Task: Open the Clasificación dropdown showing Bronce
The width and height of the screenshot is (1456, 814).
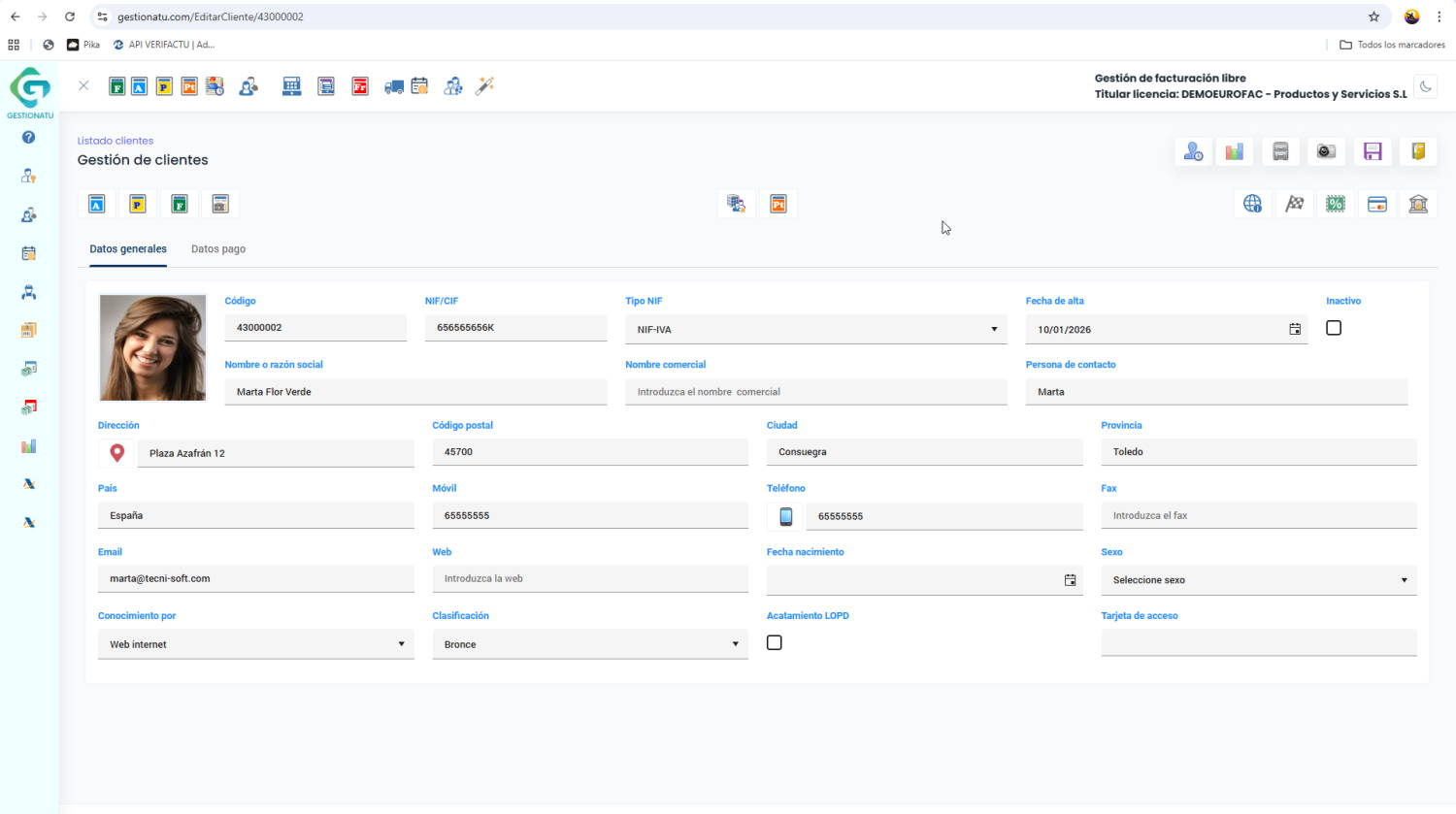Action: (589, 644)
